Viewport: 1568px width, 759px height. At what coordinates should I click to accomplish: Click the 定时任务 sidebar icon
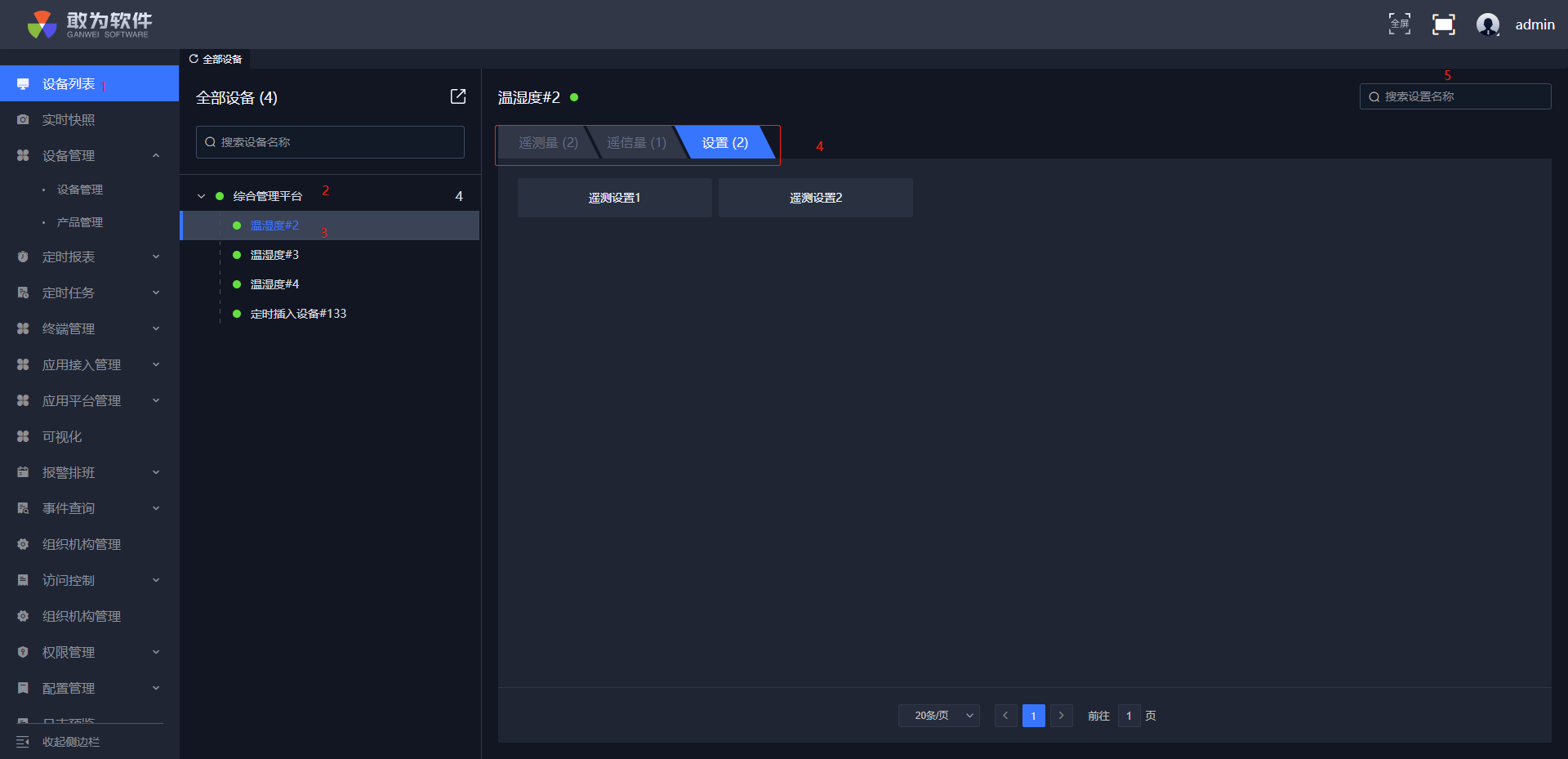point(23,292)
